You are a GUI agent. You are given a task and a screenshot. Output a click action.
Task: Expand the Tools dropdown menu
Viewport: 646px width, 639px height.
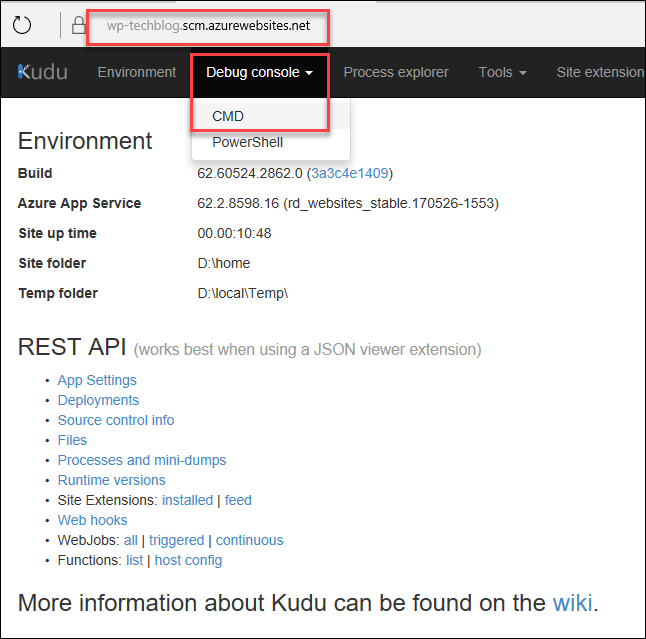pyautogui.click(x=502, y=72)
